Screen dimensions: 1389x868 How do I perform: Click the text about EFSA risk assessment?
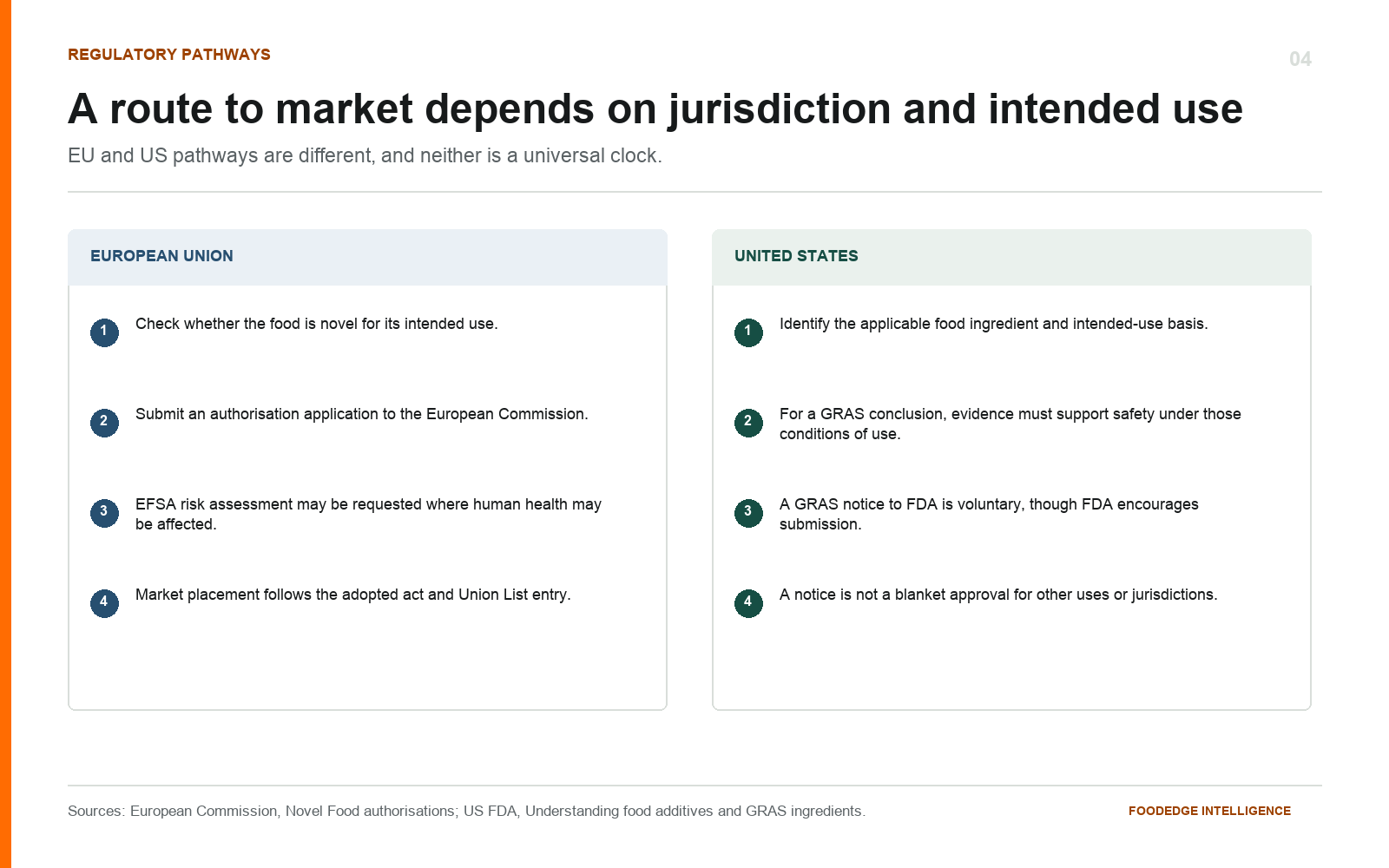[x=368, y=514]
